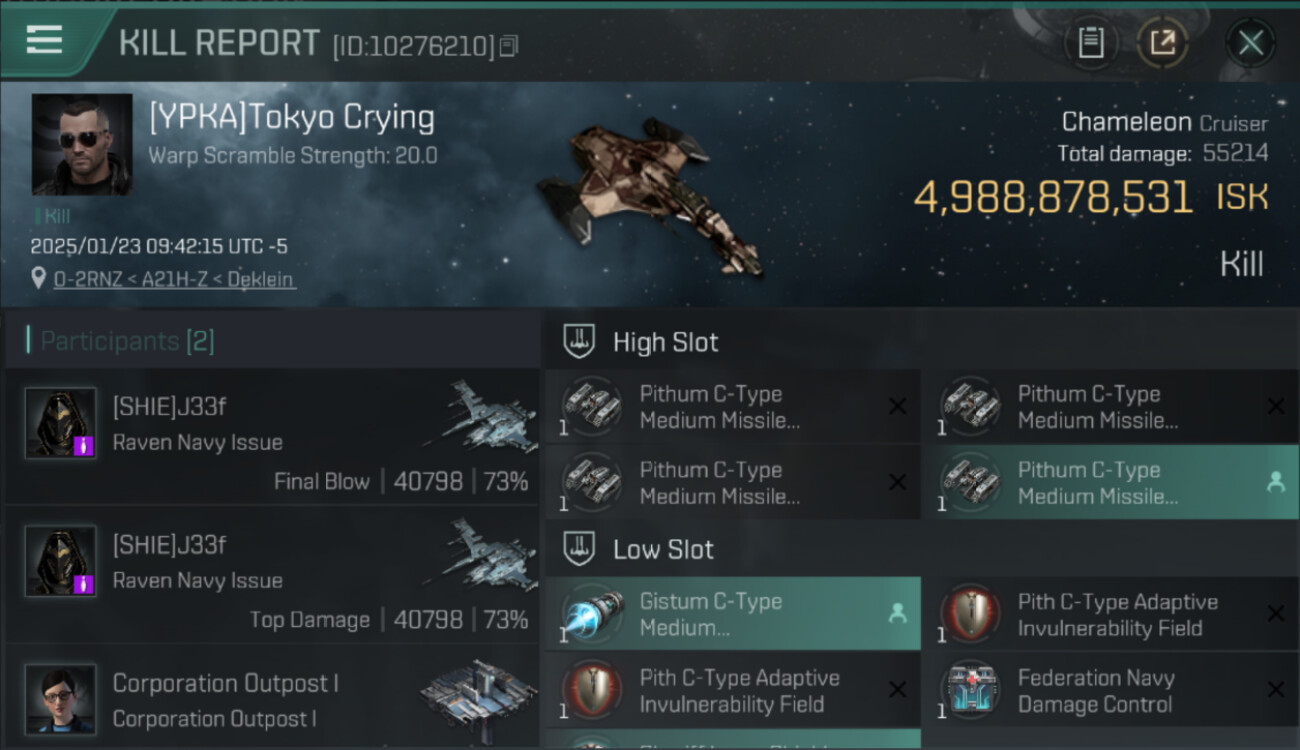Select highlighted Pithum C-Type Medium Missile module

click(1110, 483)
